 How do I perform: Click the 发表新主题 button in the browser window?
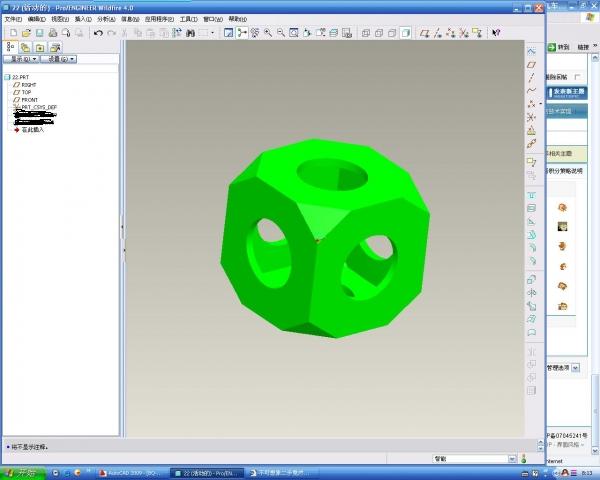tap(567, 93)
